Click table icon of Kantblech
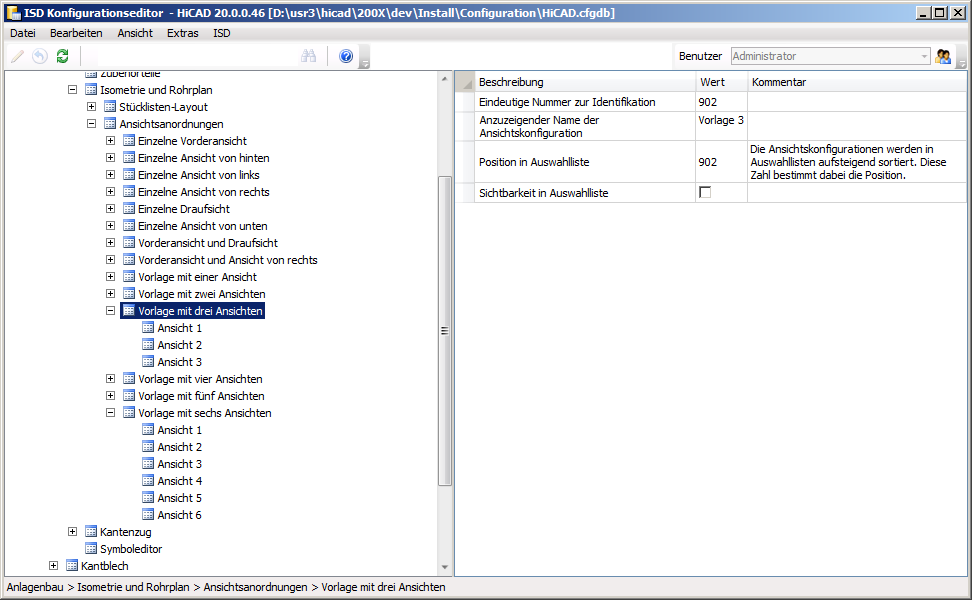Image resolution: width=972 pixels, height=600 pixels. pos(72,565)
